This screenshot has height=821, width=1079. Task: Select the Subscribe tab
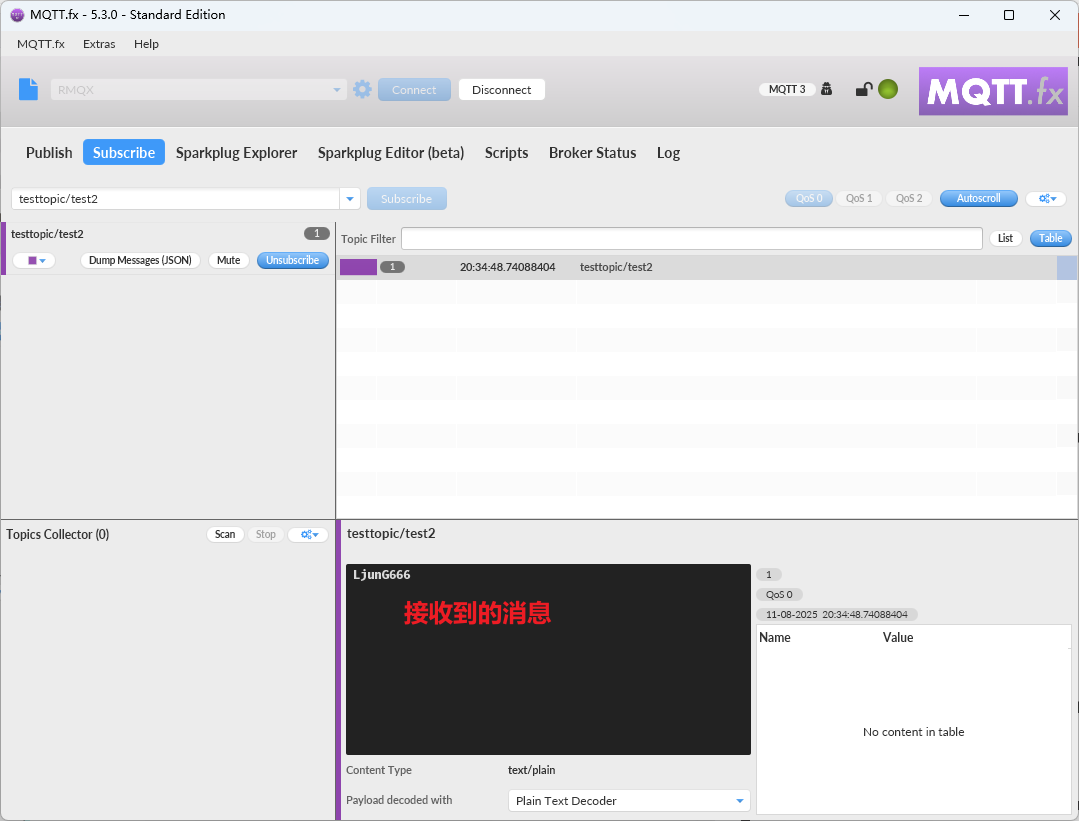[124, 153]
